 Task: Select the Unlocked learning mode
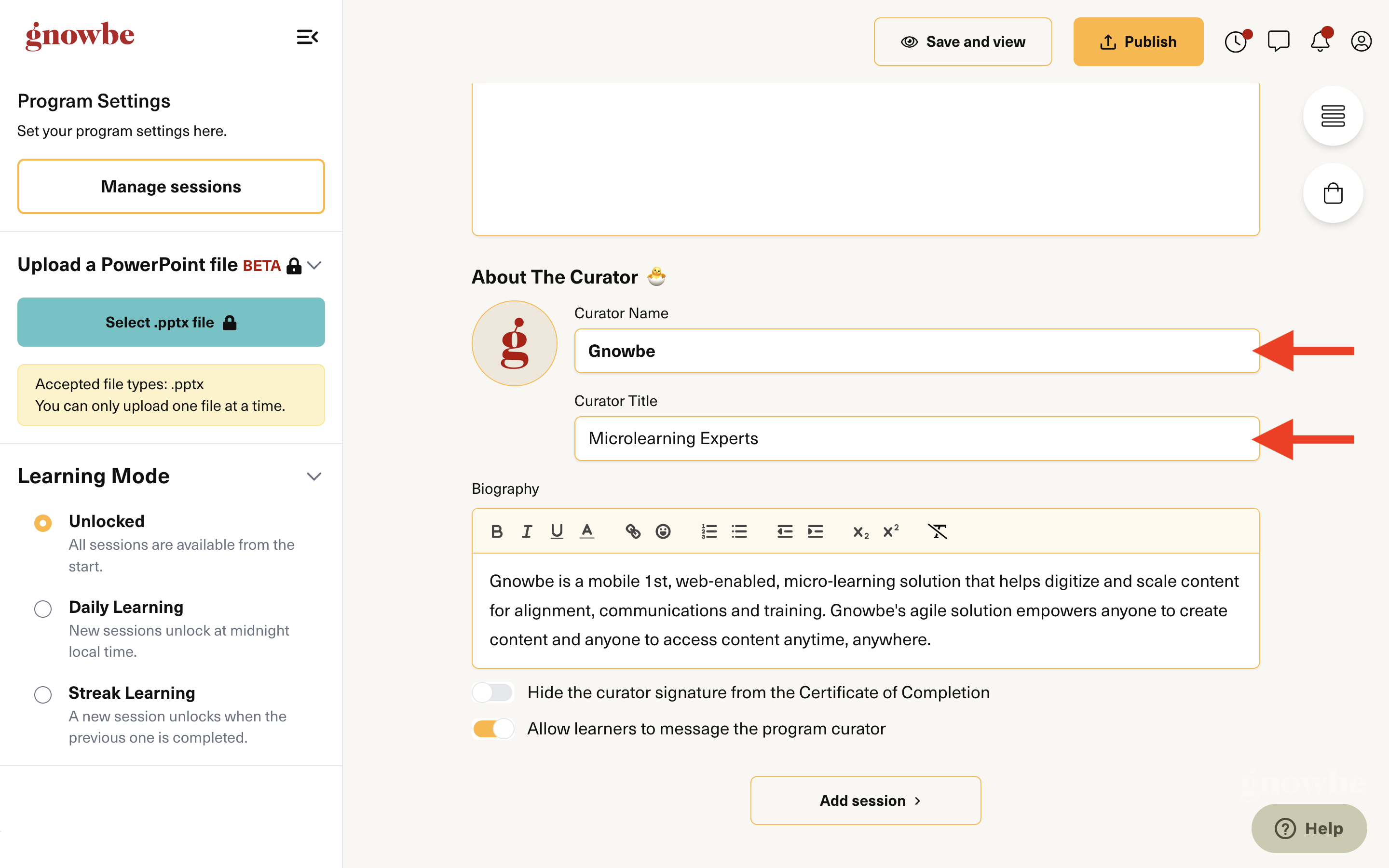(43, 523)
